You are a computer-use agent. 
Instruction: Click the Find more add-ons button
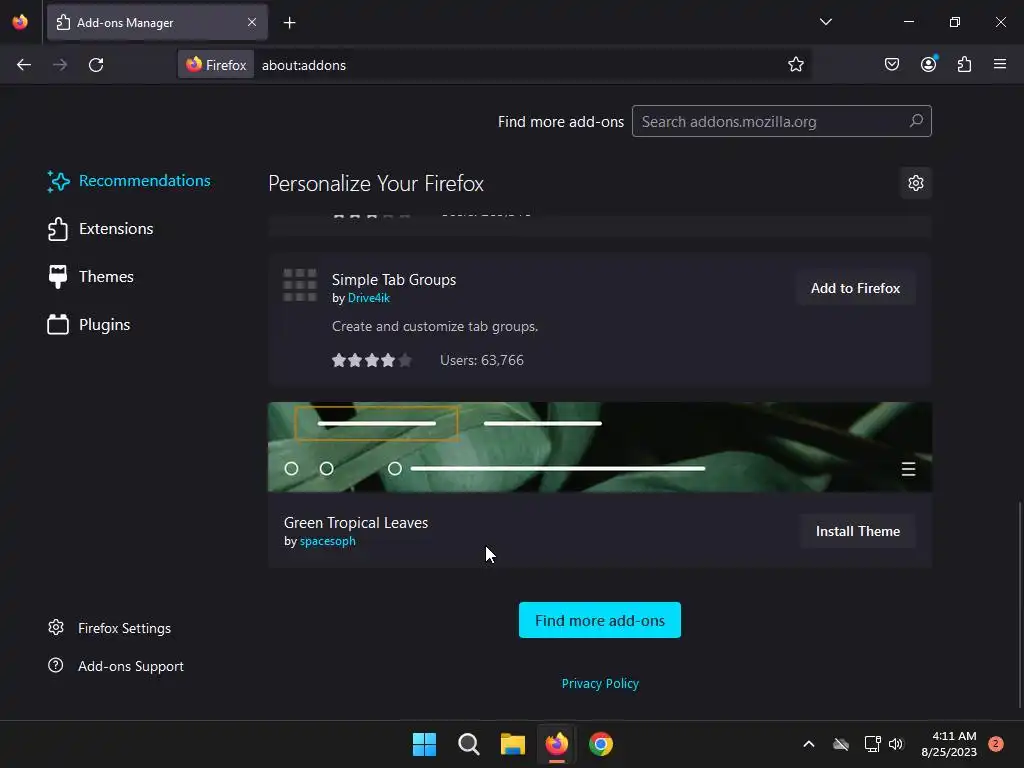[x=600, y=620]
